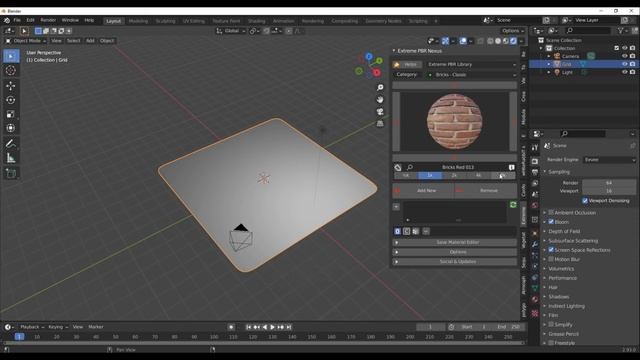Click the Options button in viewport header

click(x=513, y=31)
